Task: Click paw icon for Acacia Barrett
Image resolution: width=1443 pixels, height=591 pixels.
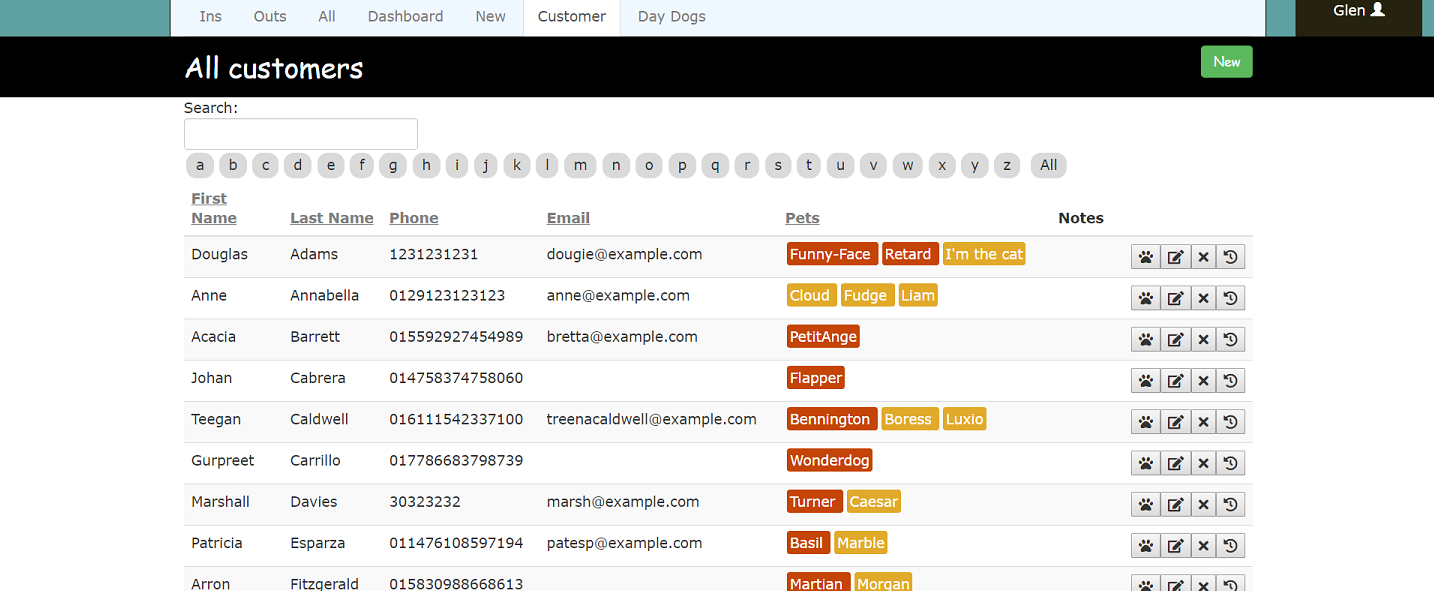Action: pyautogui.click(x=1146, y=339)
